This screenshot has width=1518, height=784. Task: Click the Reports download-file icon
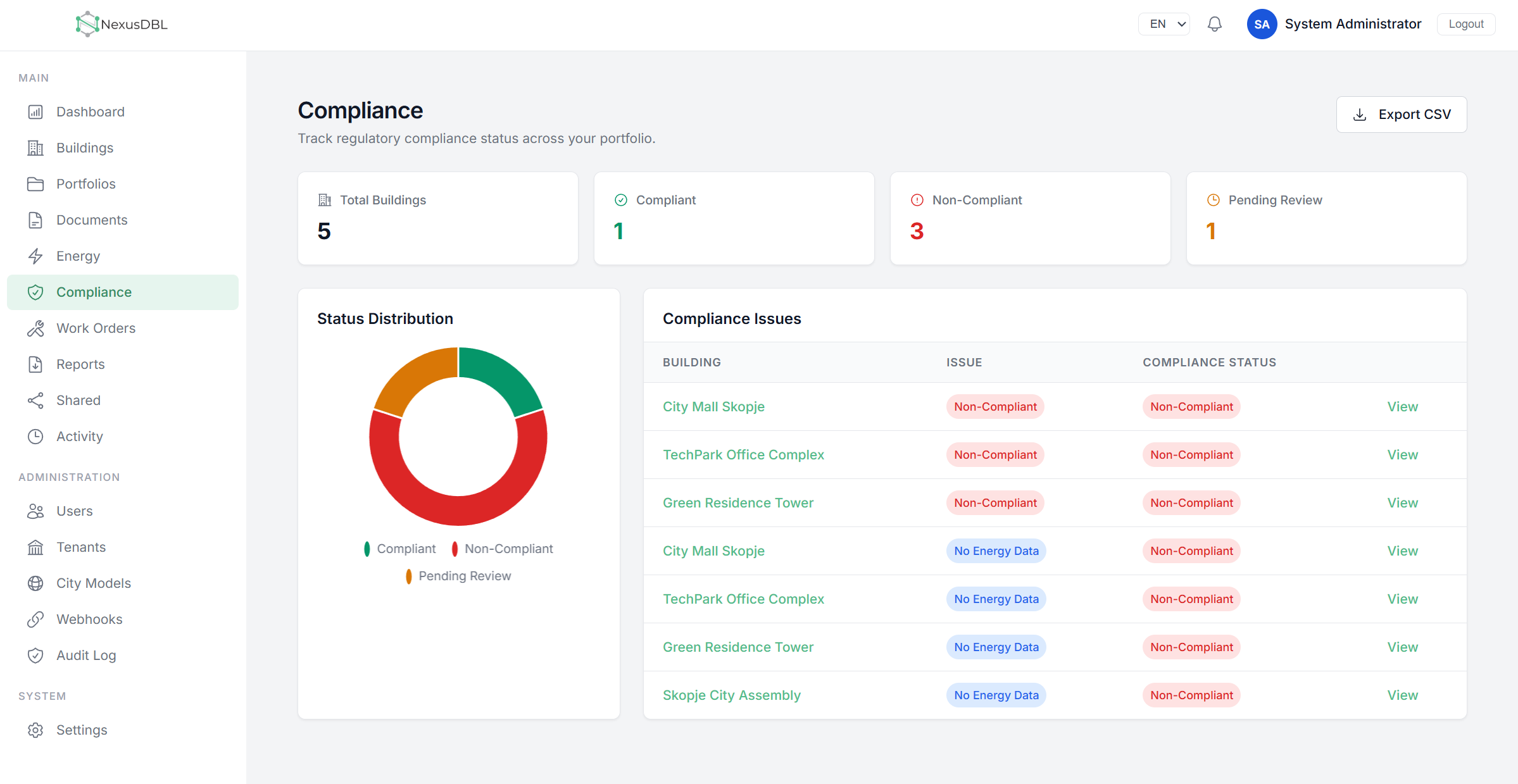[x=35, y=364]
